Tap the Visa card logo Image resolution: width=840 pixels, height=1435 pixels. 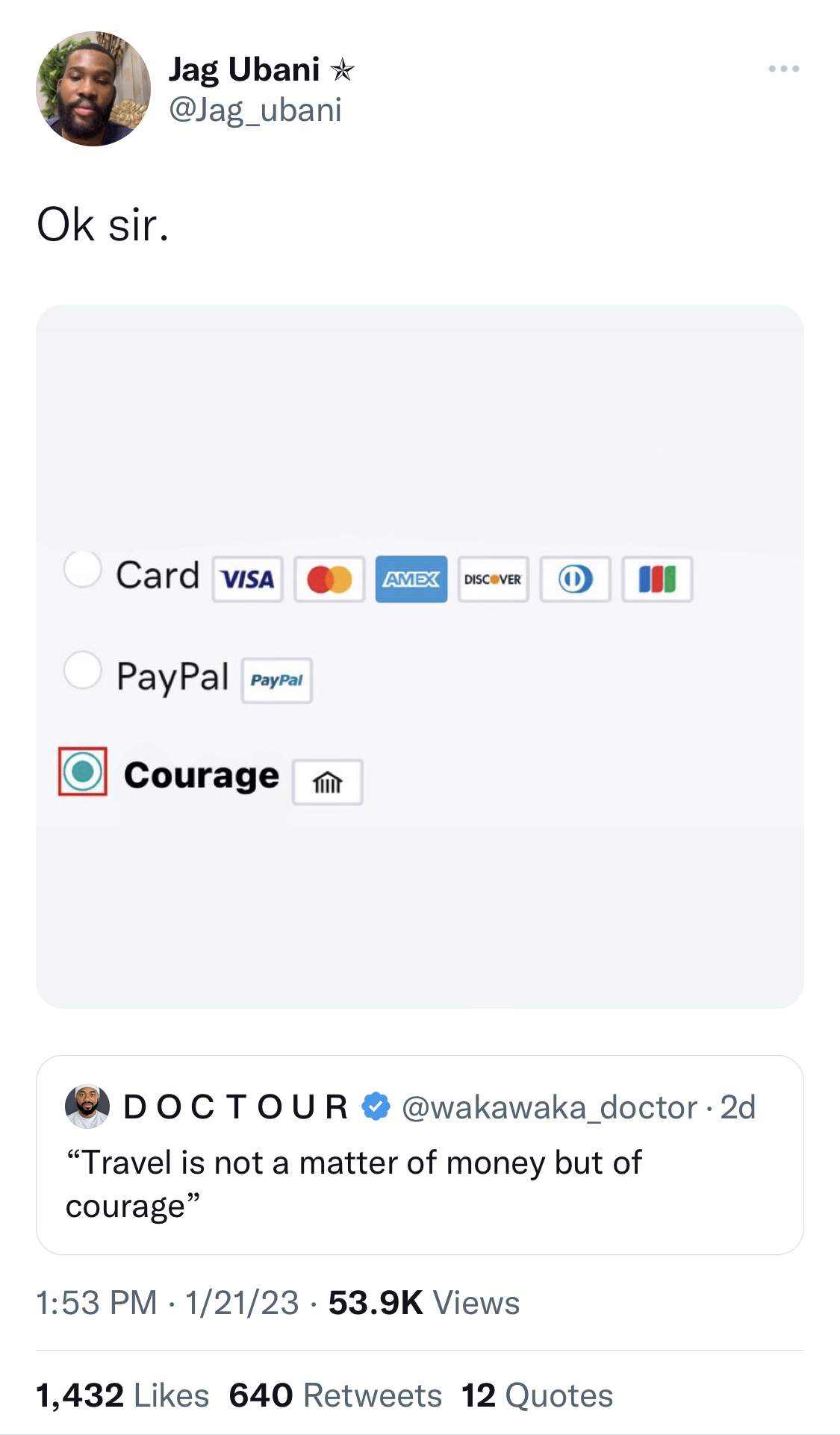tap(247, 579)
